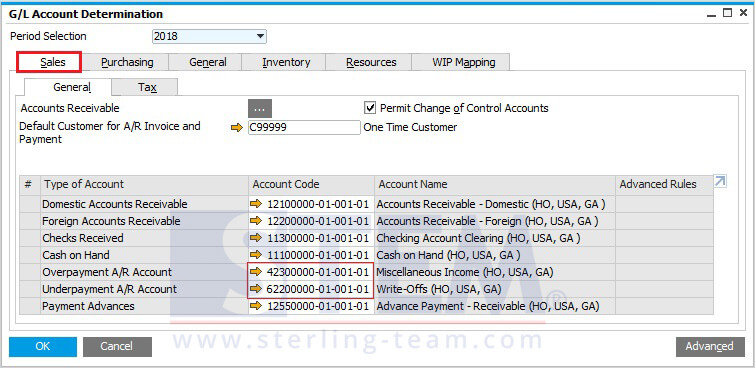755x369 pixels.
Task: Click the Account Code column header
Action: [312, 184]
